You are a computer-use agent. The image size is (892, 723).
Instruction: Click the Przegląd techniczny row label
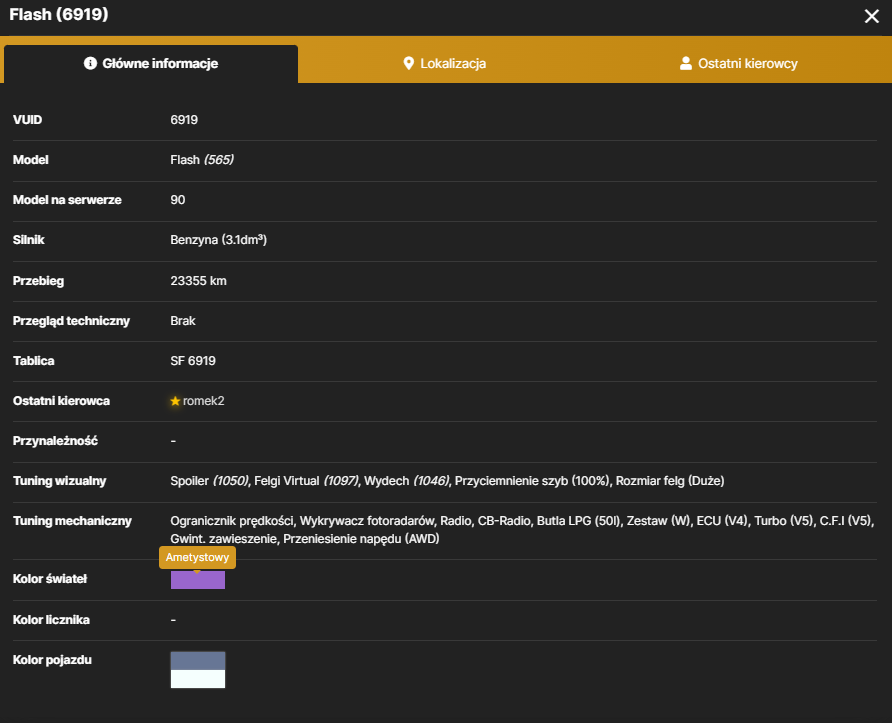[x=71, y=321]
